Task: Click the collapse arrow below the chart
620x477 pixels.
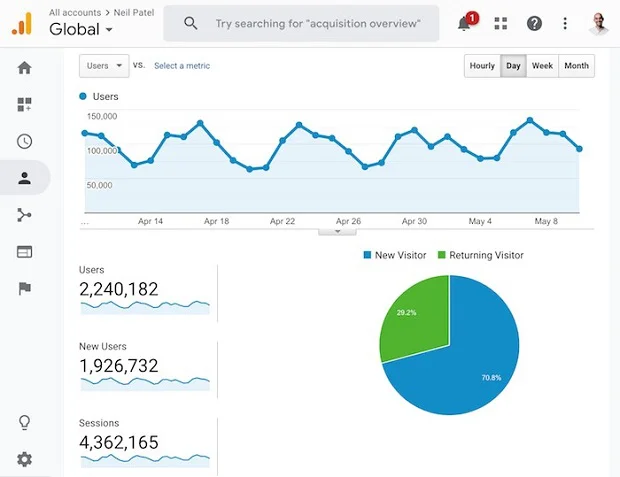Action: tap(337, 231)
